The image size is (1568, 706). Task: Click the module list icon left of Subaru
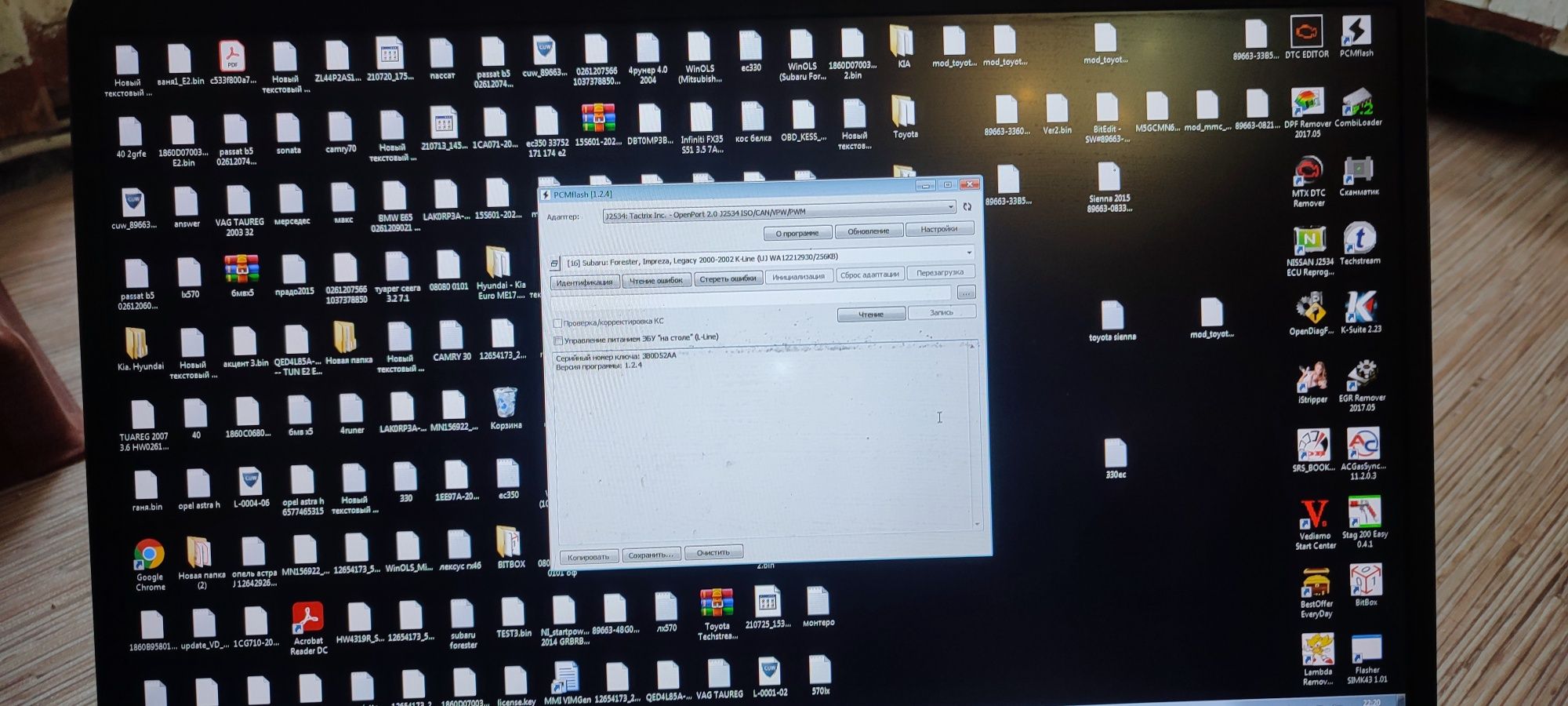(x=554, y=264)
